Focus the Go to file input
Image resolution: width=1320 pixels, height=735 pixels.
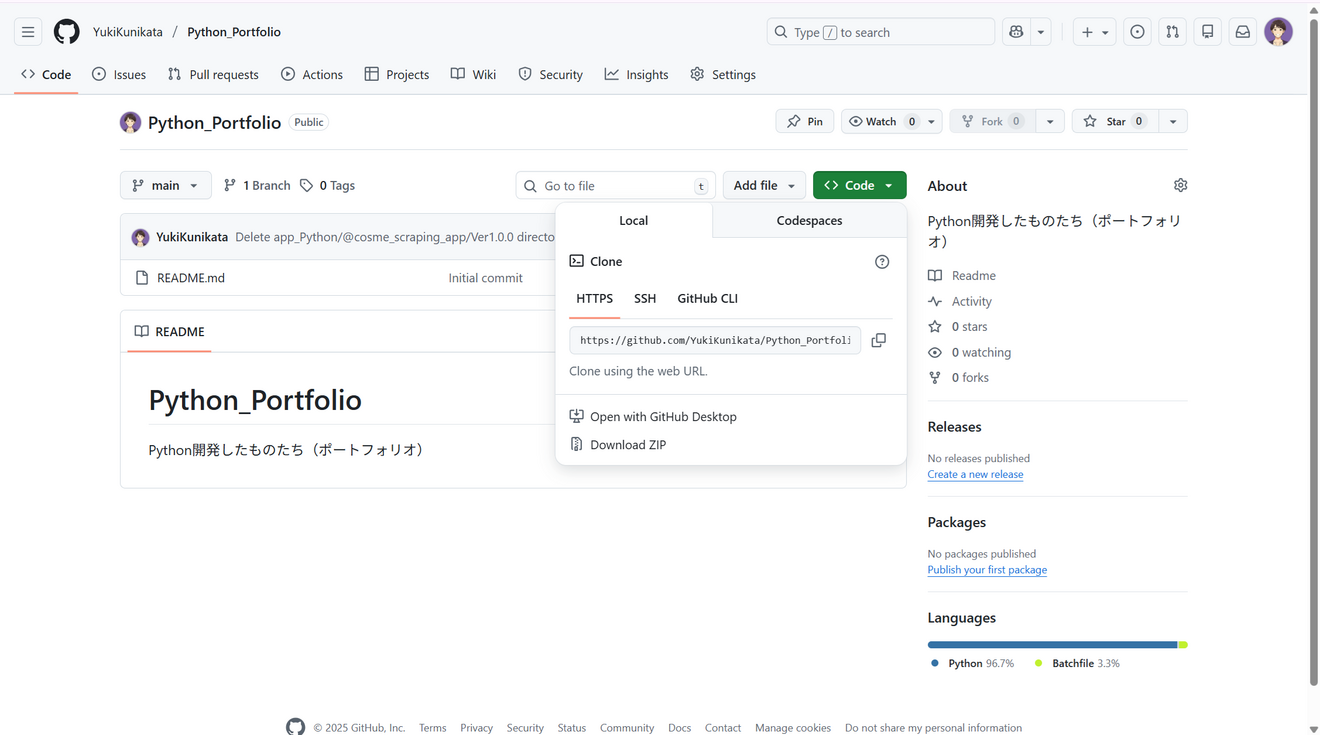pos(615,185)
